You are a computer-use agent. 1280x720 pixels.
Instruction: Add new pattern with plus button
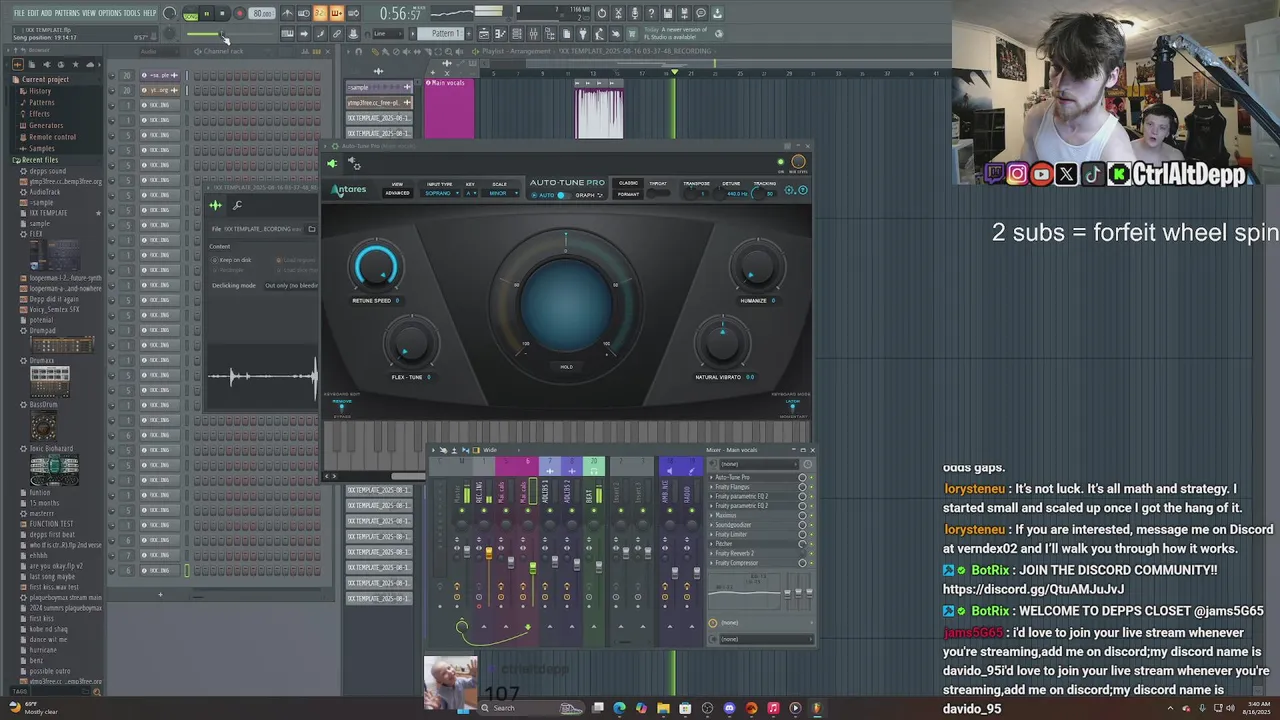point(469,34)
